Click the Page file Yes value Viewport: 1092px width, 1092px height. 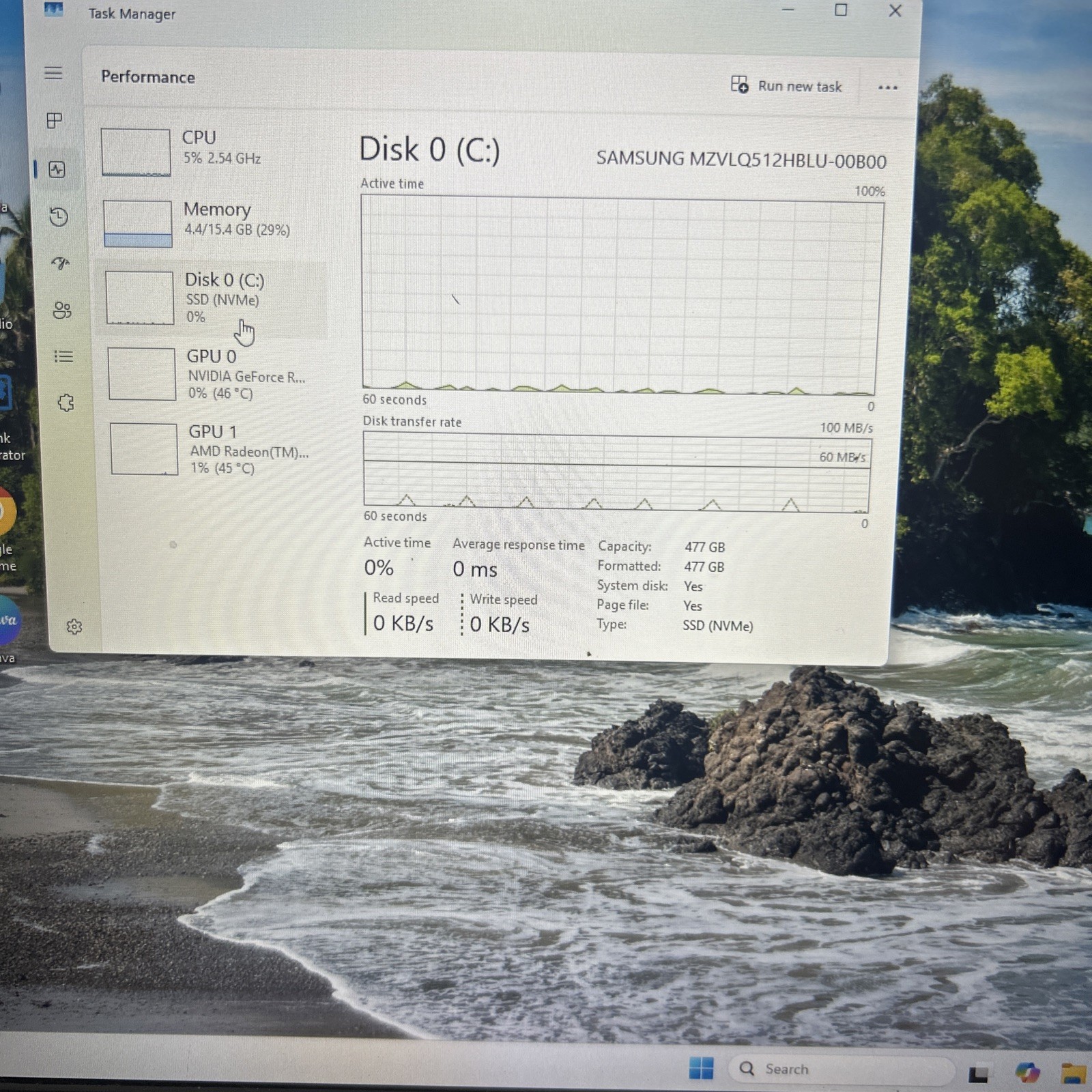(x=693, y=606)
